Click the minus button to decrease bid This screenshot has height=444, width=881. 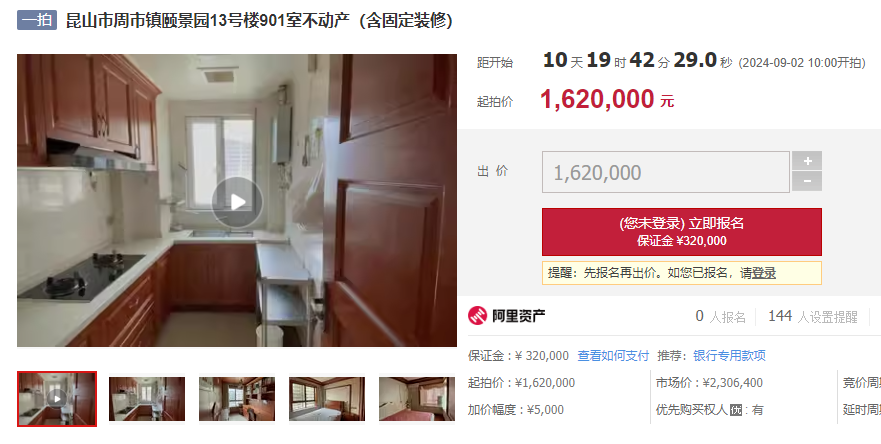(807, 181)
